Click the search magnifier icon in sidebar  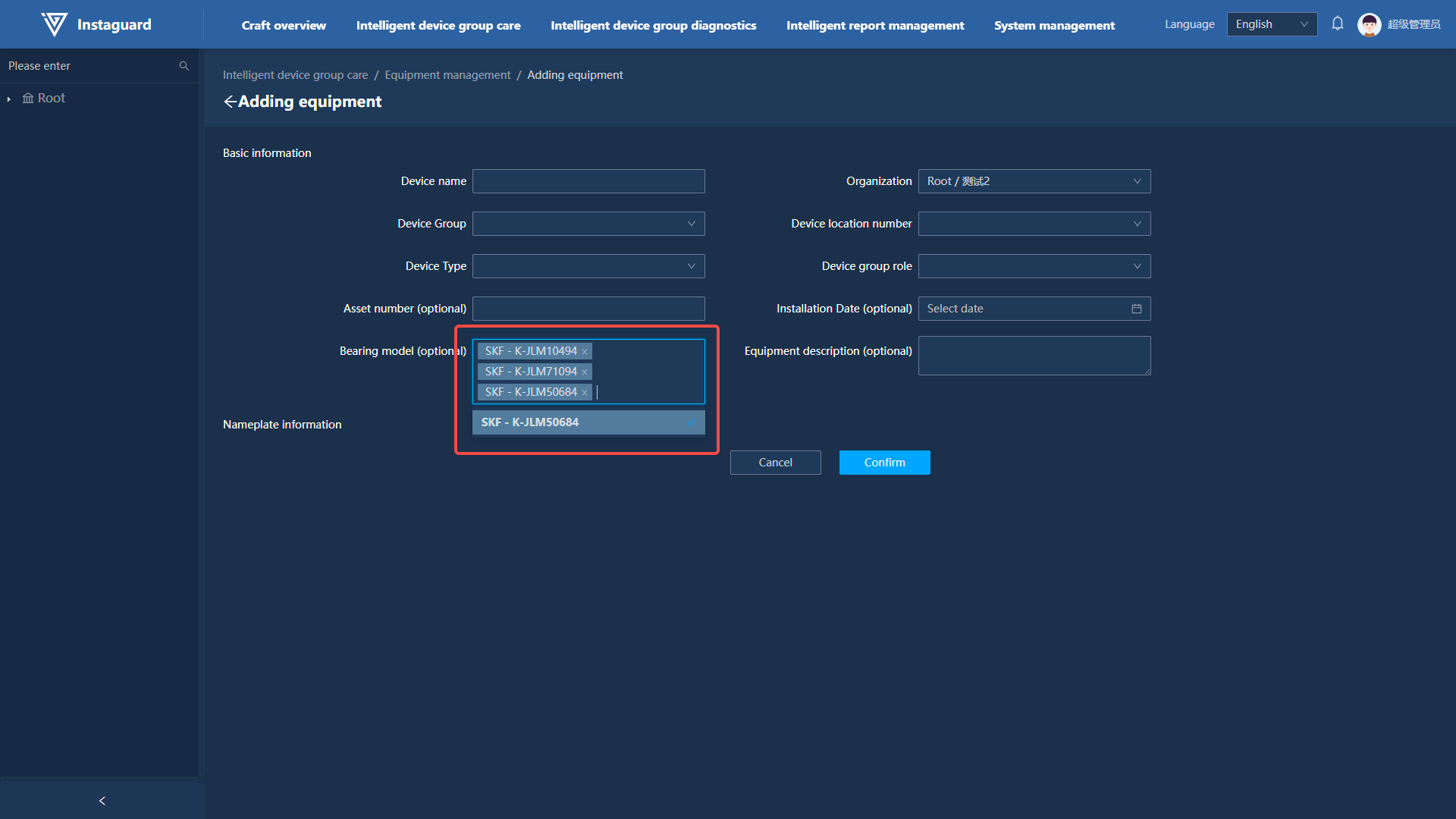click(x=184, y=66)
